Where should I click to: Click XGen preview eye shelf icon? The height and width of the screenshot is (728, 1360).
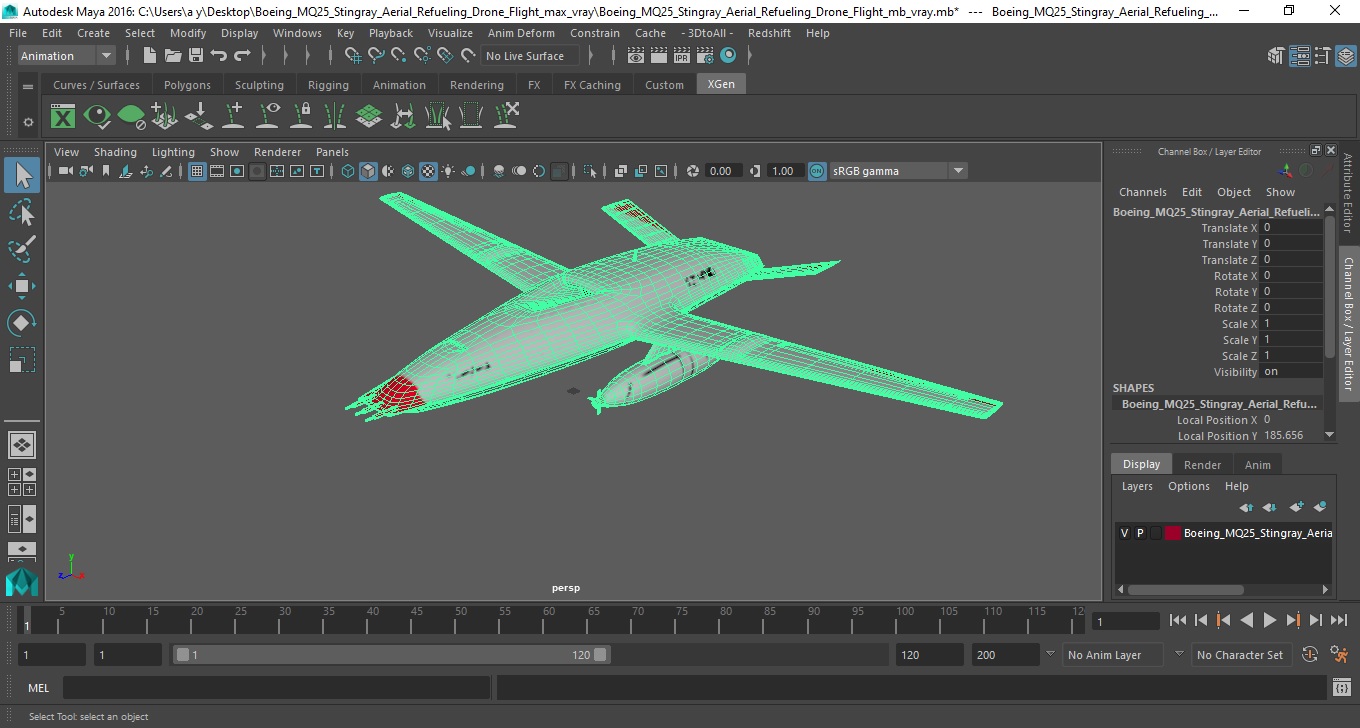tap(97, 117)
